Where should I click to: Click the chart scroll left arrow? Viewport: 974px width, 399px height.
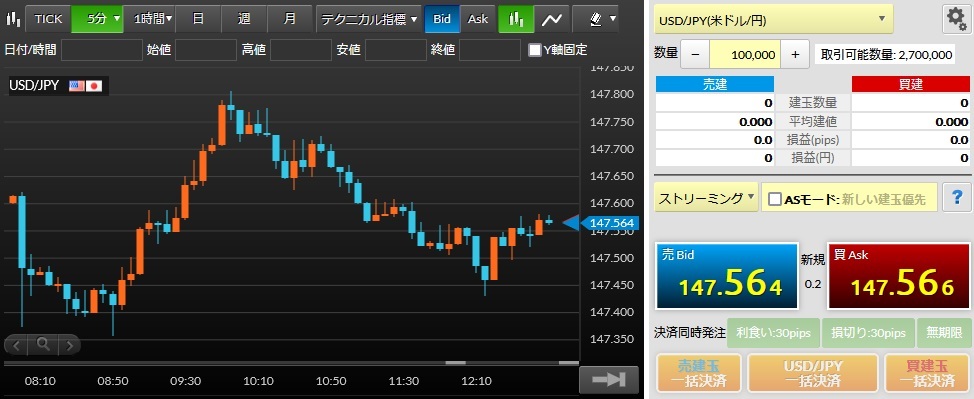pos(17,344)
